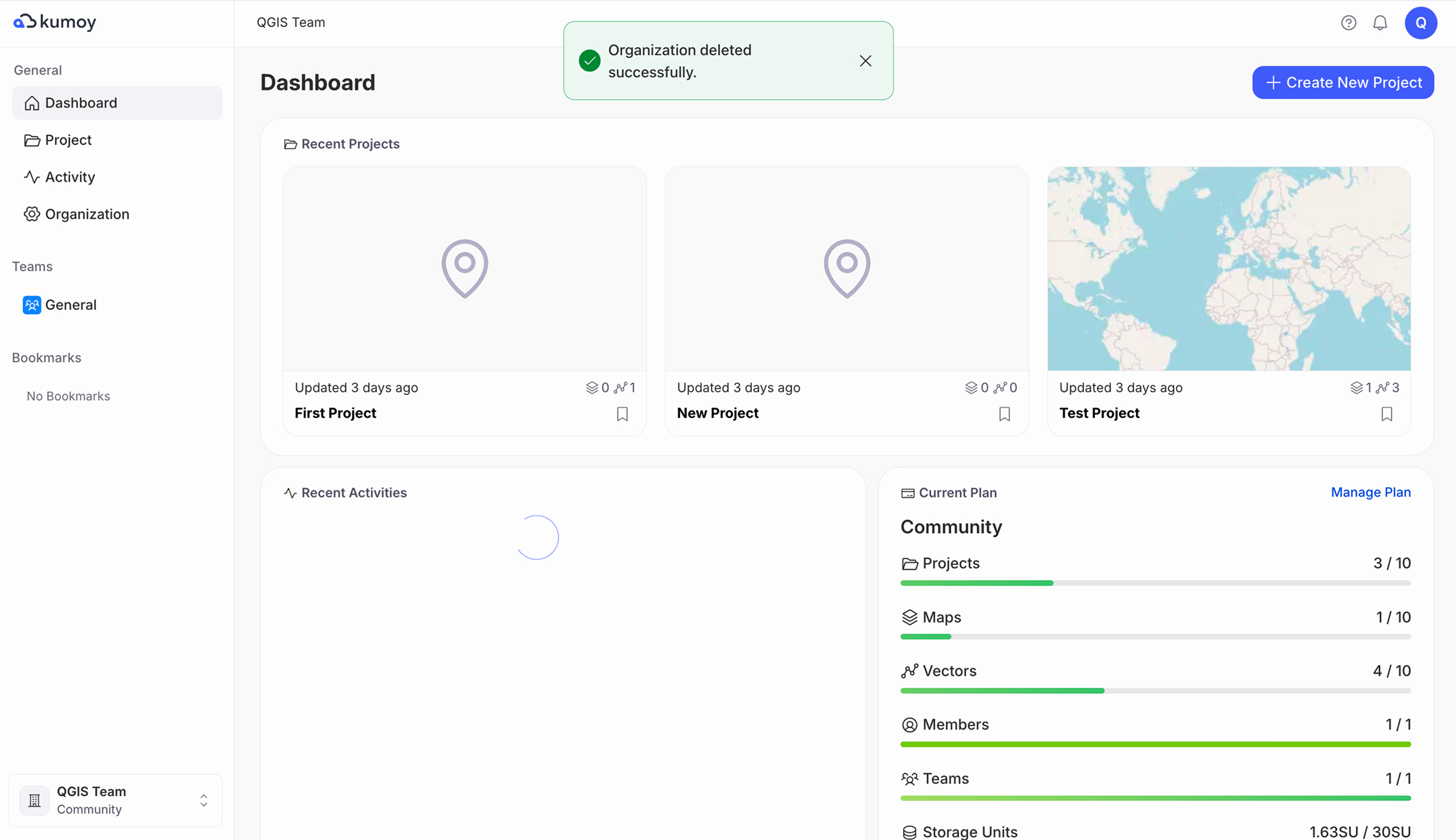
Task: Open the Manage Plan link
Action: point(1371,492)
